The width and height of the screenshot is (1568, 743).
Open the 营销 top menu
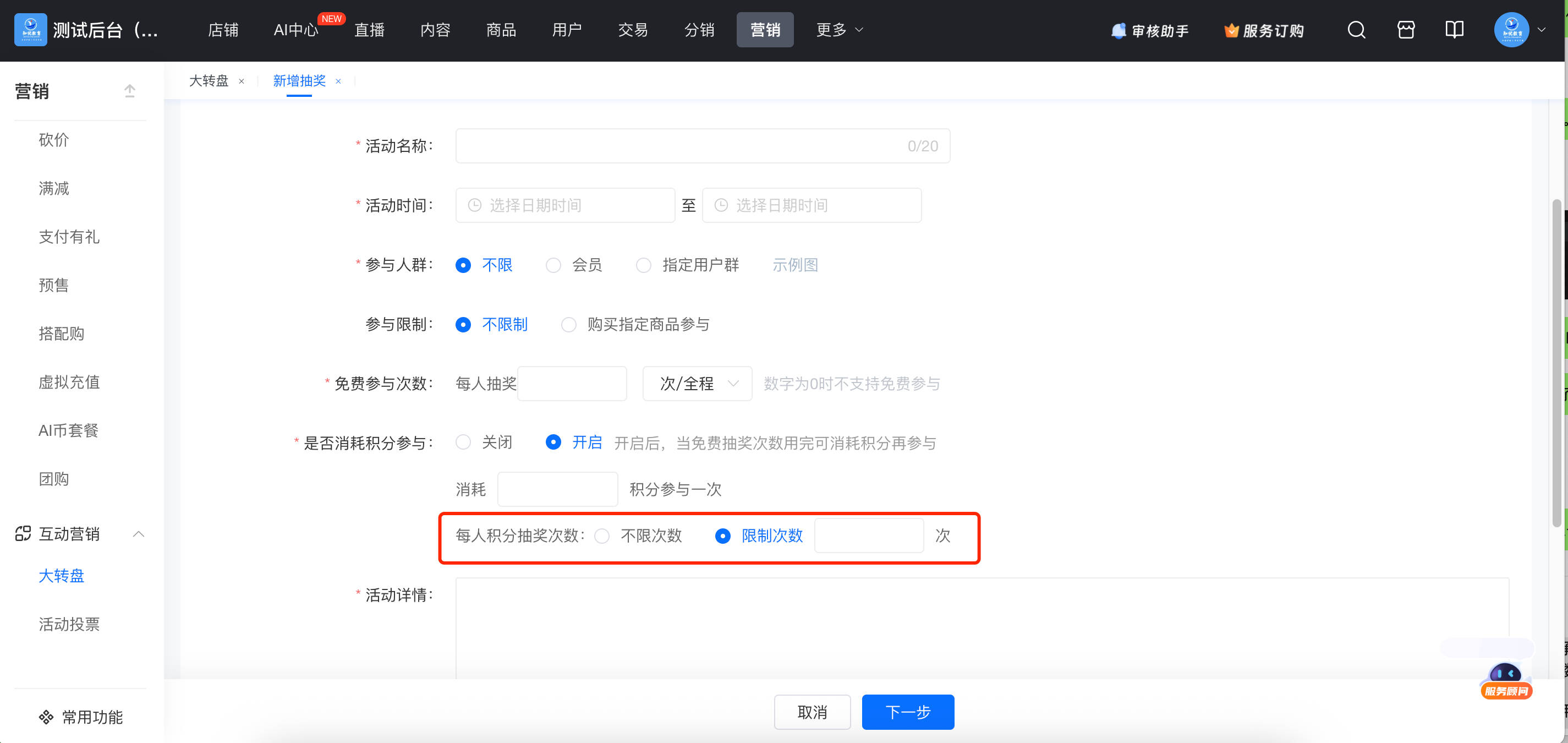click(765, 29)
